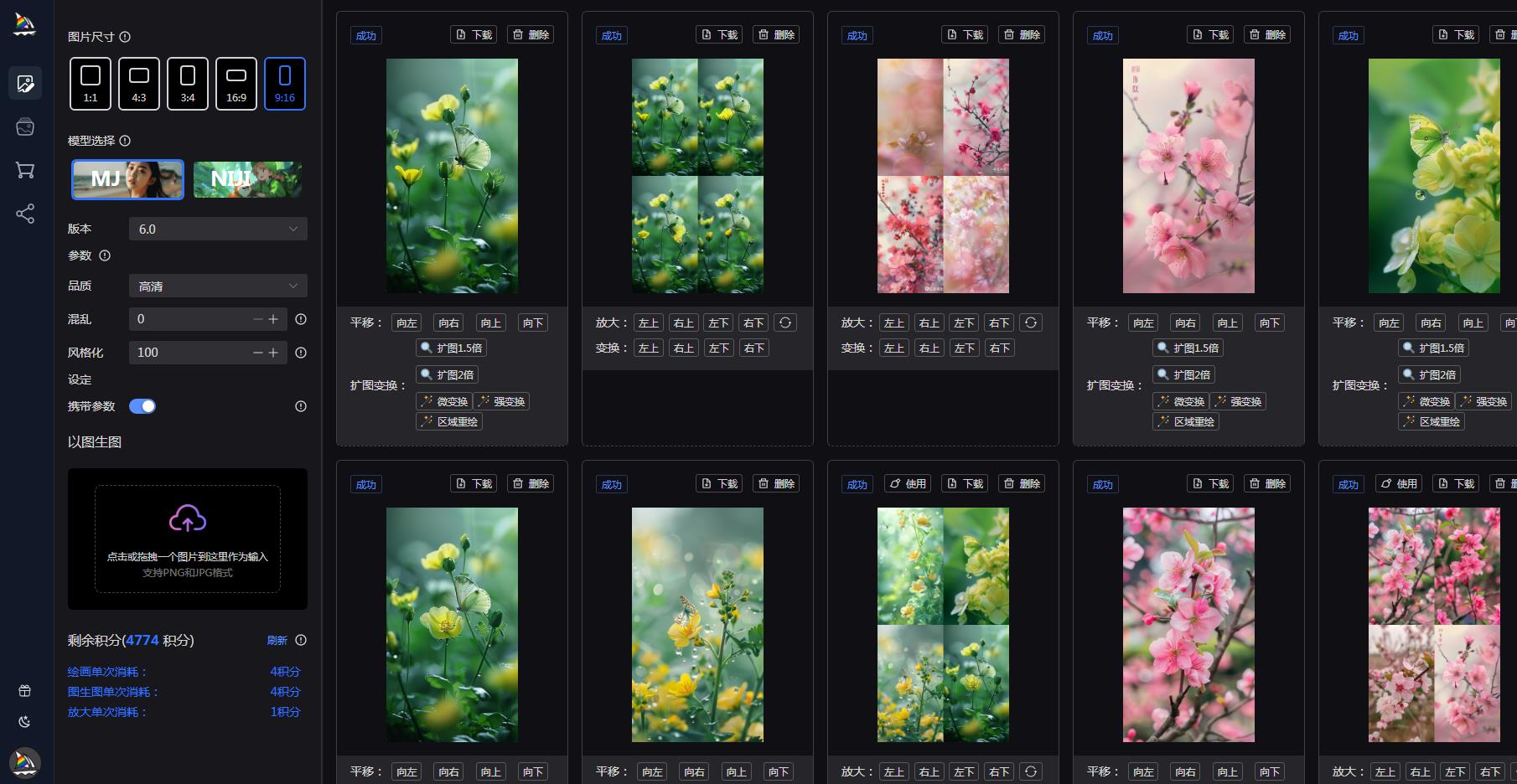The width and height of the screenshot is (1517, 784).
Task: Select the image generation tool in the sidebar
Action: coord(25,83)
